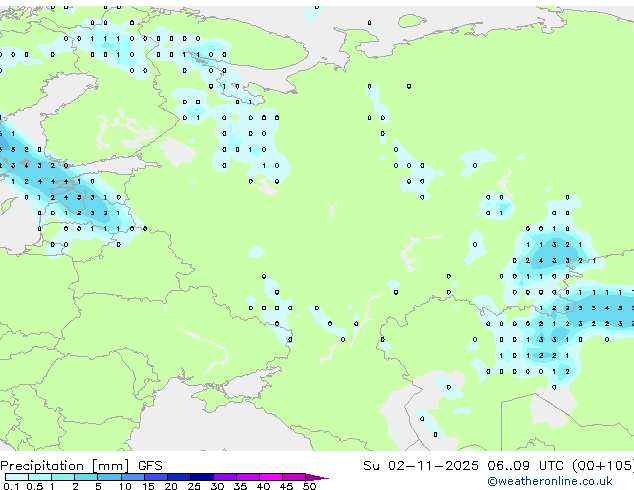Pick the 25–30 mm legend swatch
The width and height of the screenshot is (634, 490).
(201, 477)
